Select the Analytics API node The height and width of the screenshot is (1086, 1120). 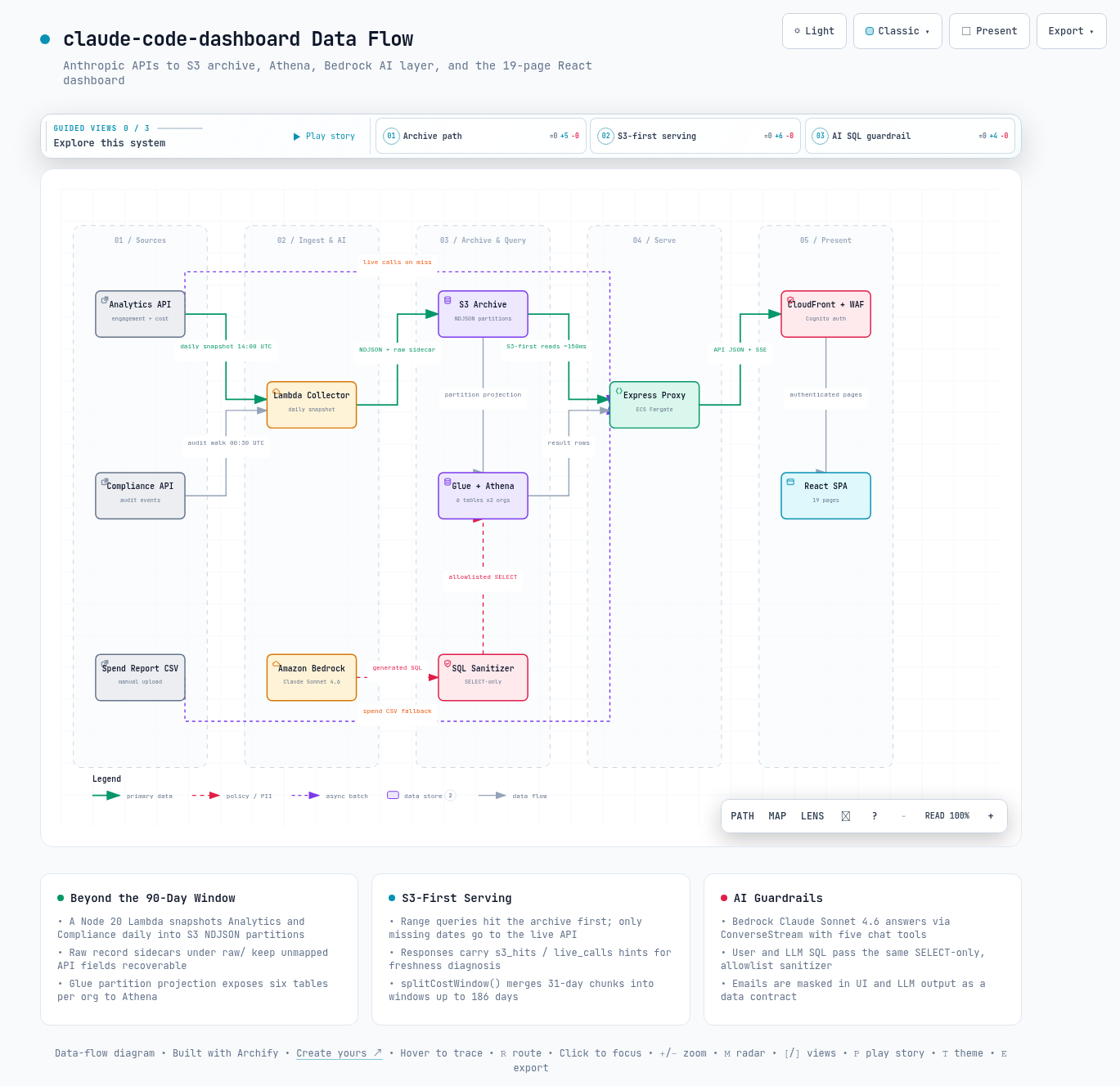[x=140, y=314]
